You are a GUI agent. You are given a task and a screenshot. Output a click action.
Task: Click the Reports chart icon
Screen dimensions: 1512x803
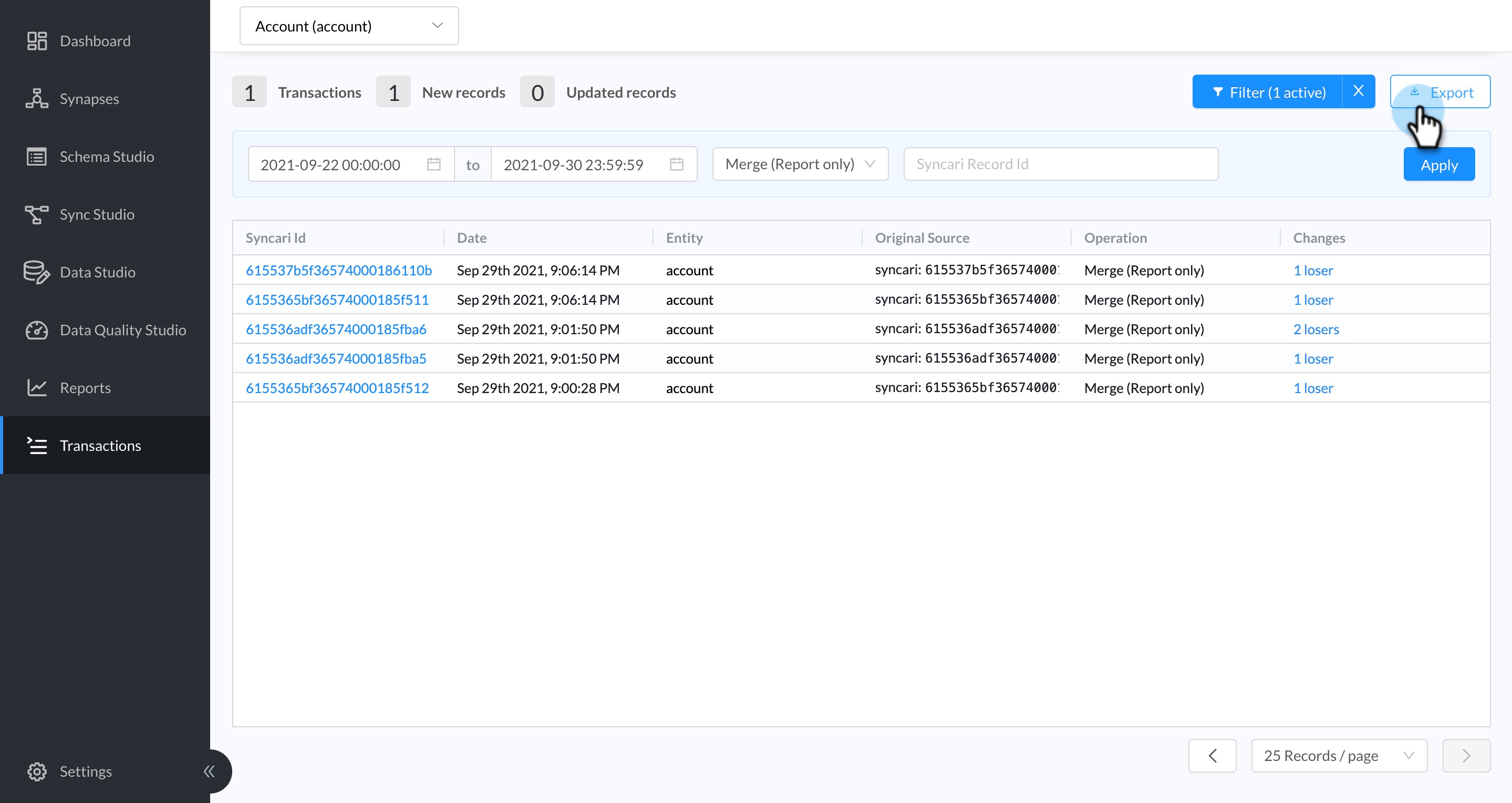(x=37, y=387)
